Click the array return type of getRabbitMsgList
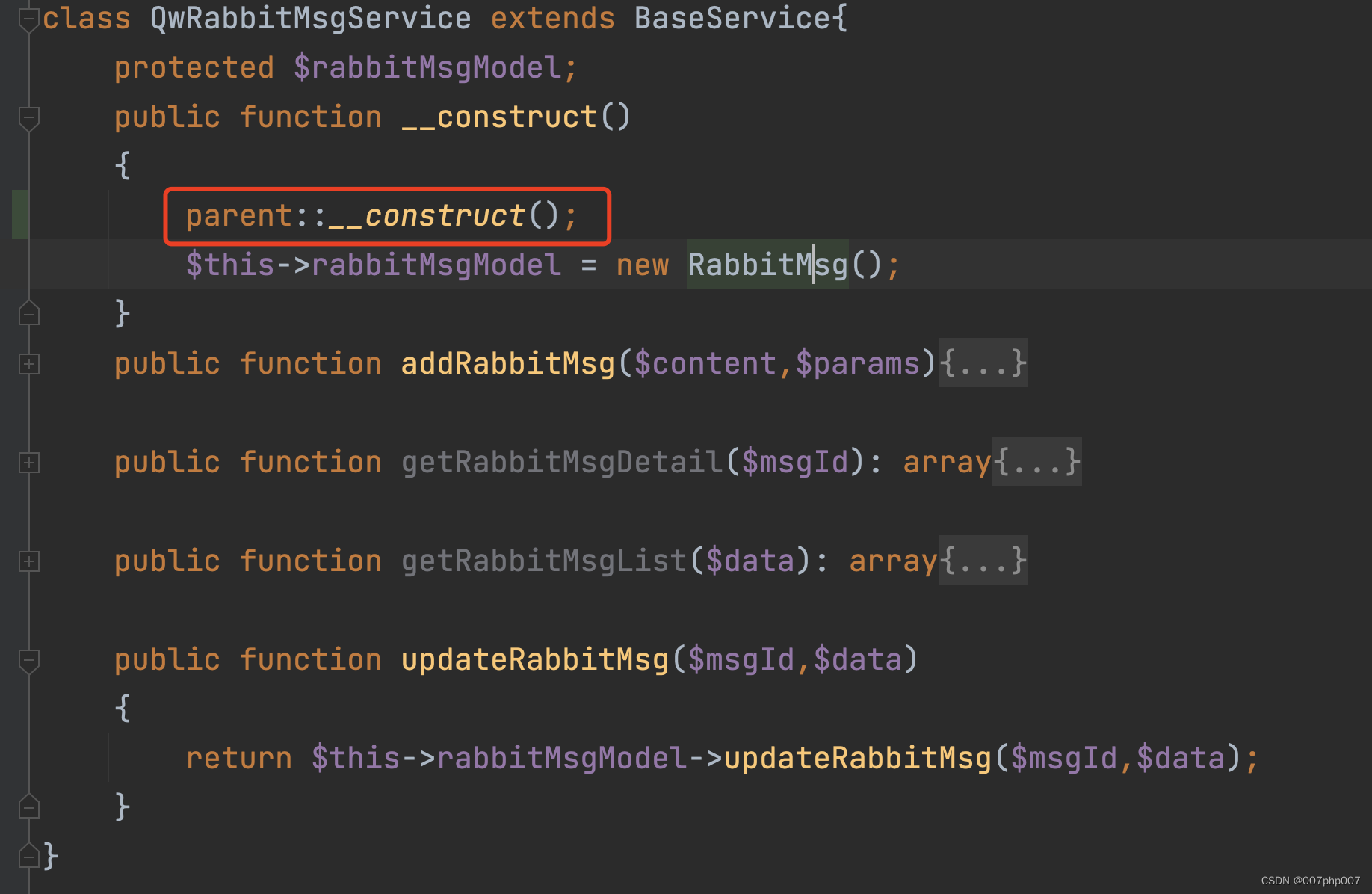1372x894 pixels. pos(893,561)
